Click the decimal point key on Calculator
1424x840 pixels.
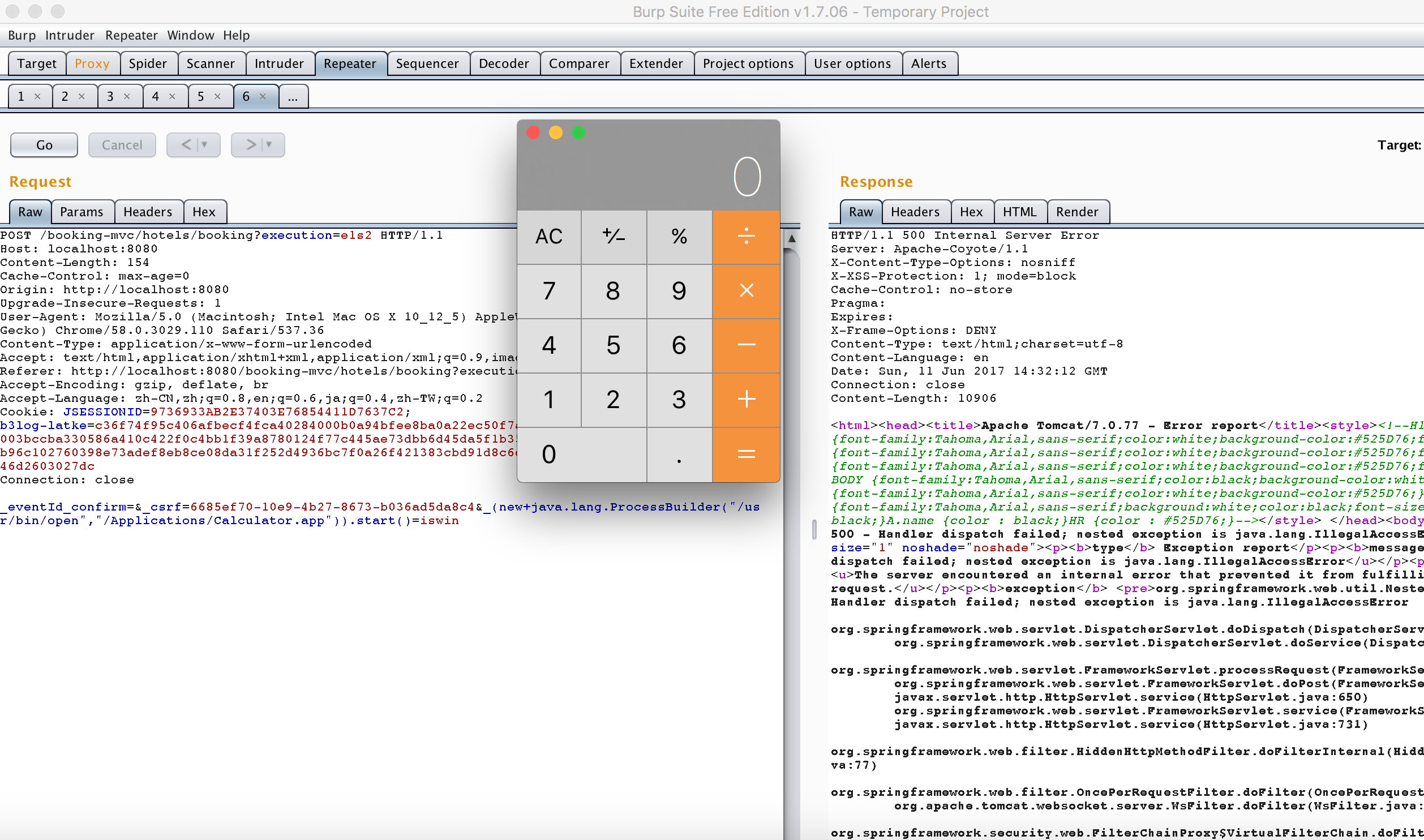click(679, 453)
